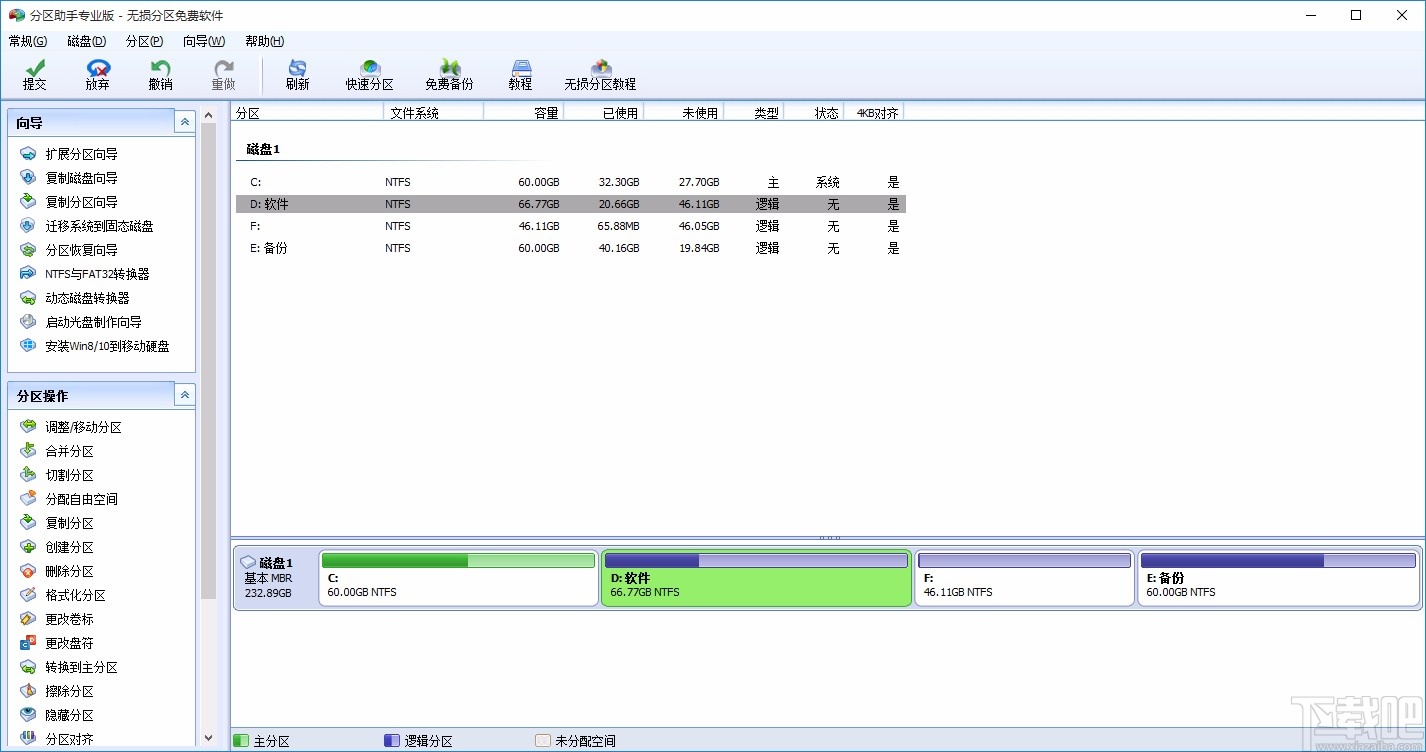Image resolution: width=1426 pixels, height=752 pixels.
Task: Click the D: 软件 66.77GB block
Action: click(756, 578)
